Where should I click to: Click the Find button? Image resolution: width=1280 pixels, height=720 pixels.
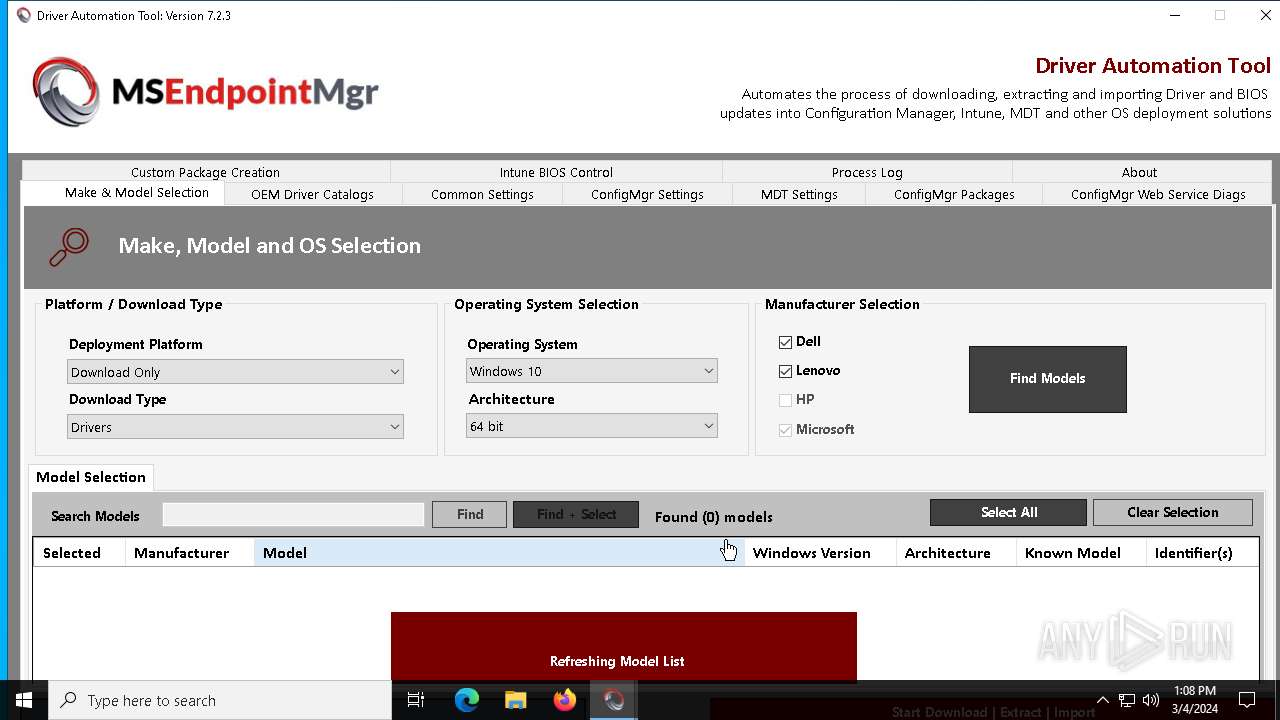tap(469, 515)
